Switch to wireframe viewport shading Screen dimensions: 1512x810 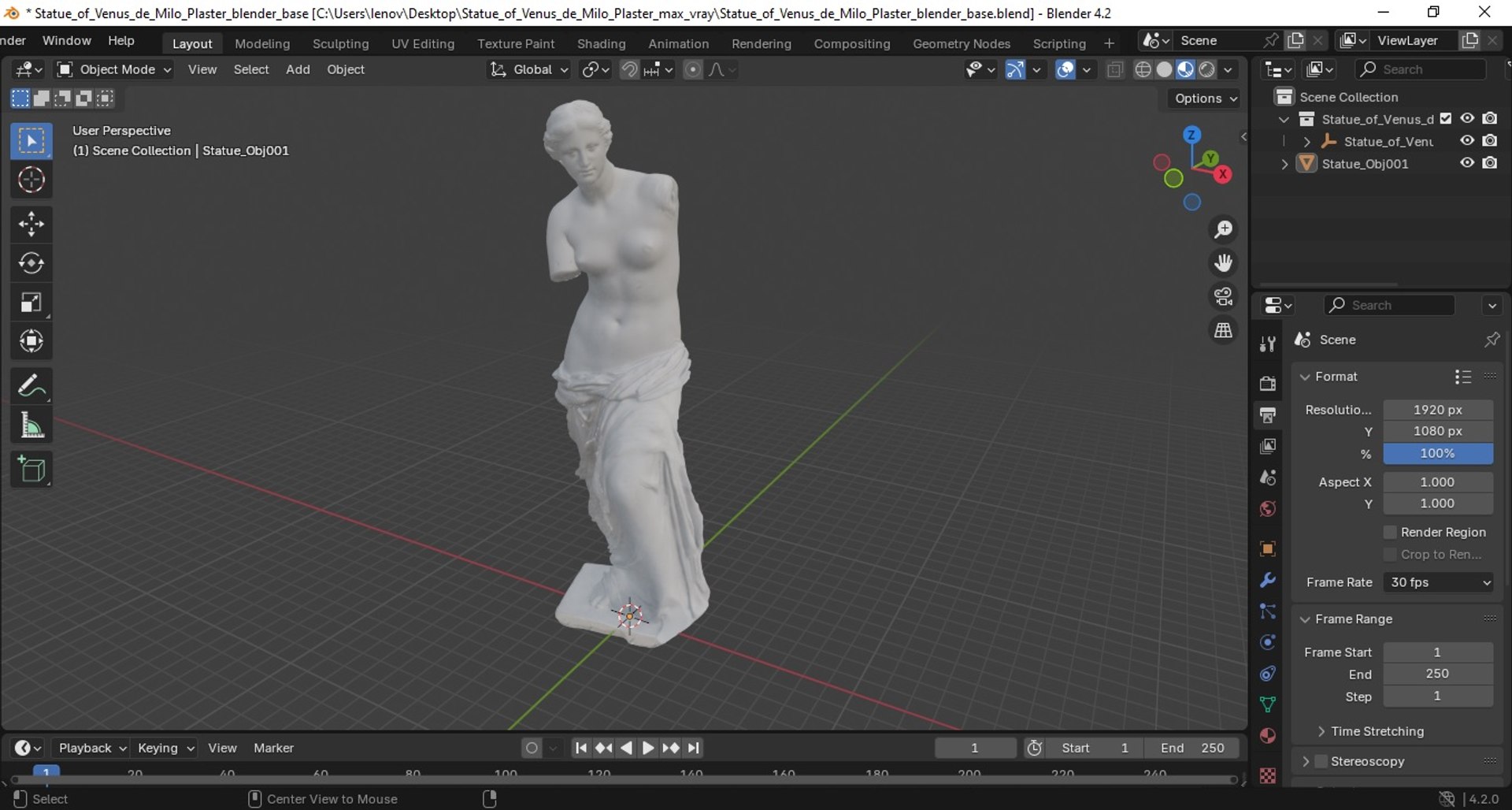click(x=1143, y=70)
